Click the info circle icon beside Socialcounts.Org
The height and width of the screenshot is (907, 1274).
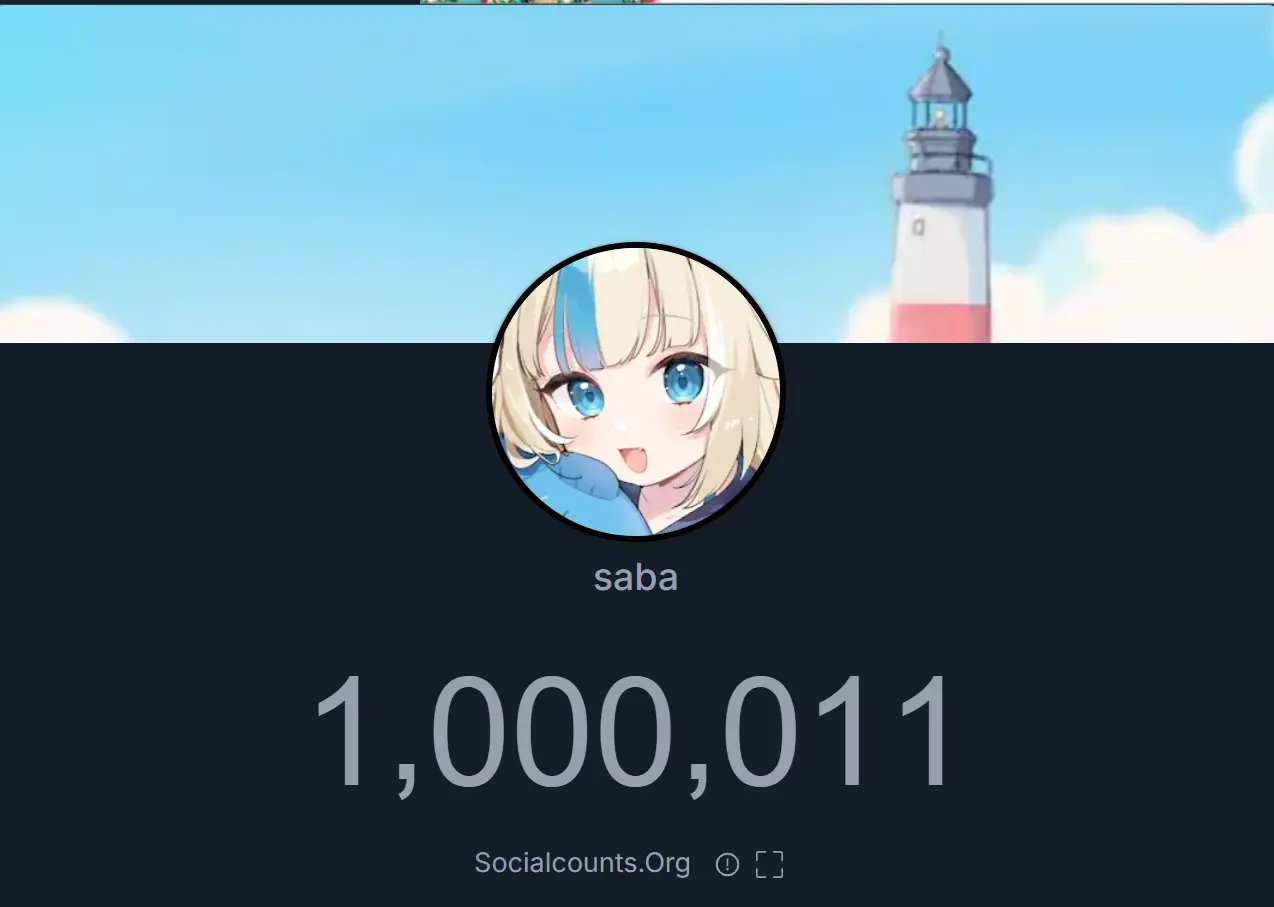[727, 865]
